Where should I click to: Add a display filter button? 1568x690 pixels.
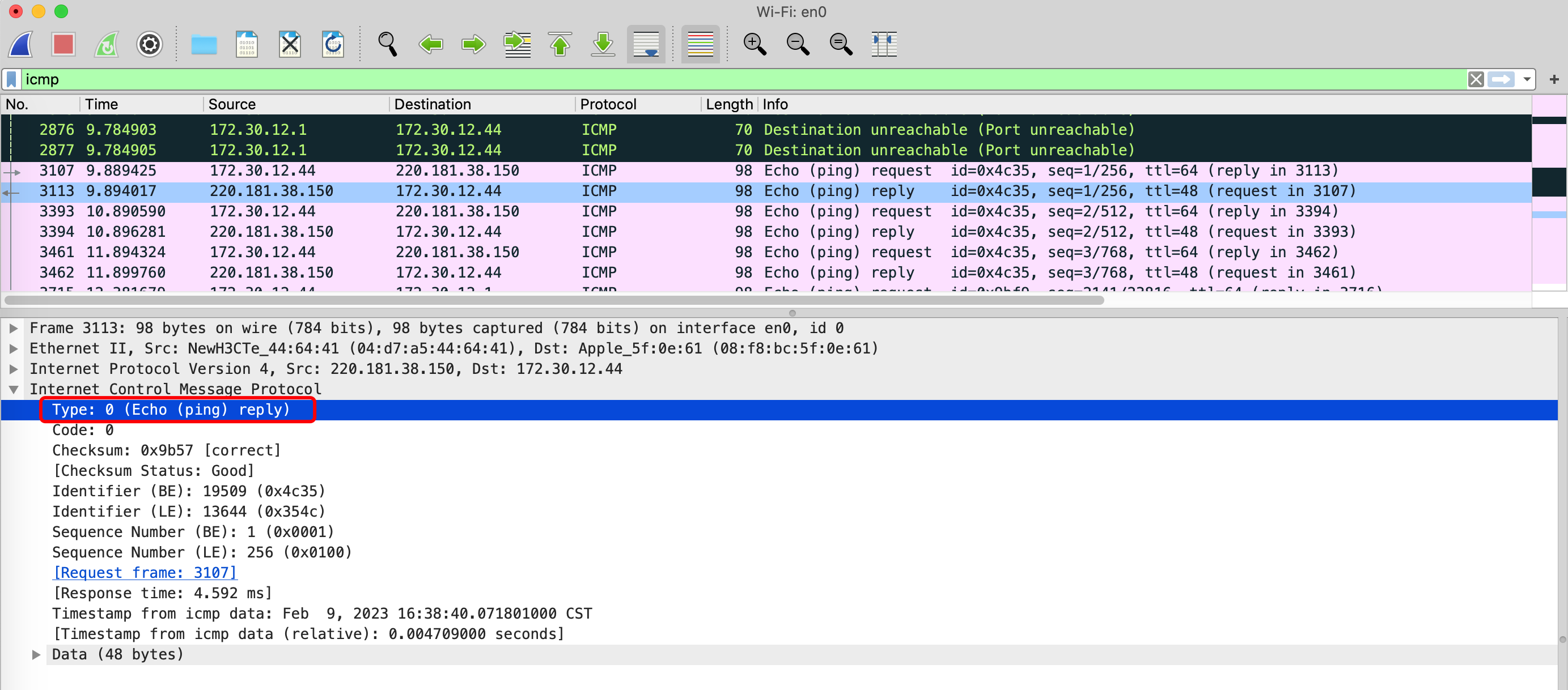coord(1554,80)
